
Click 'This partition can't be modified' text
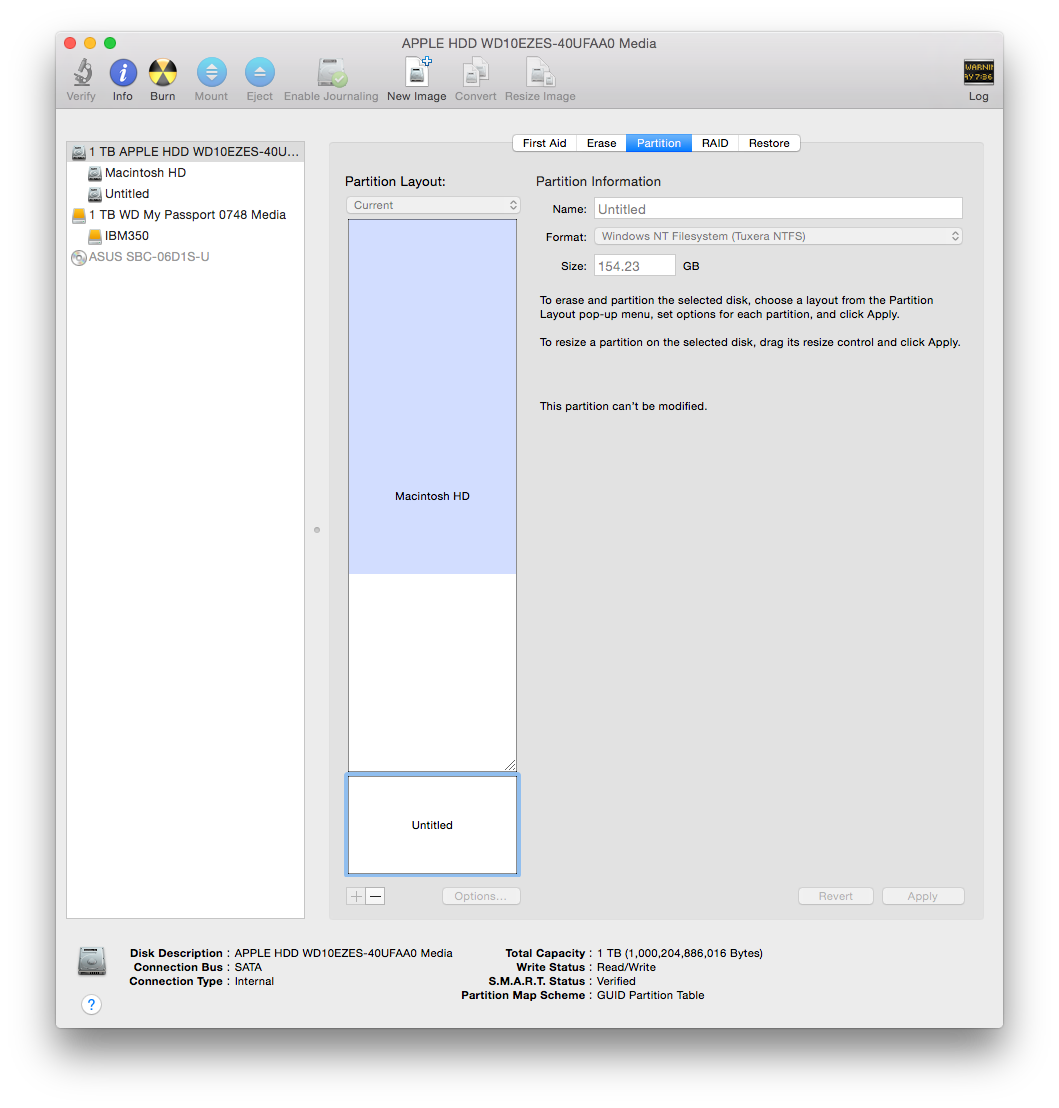click(623, 406)
